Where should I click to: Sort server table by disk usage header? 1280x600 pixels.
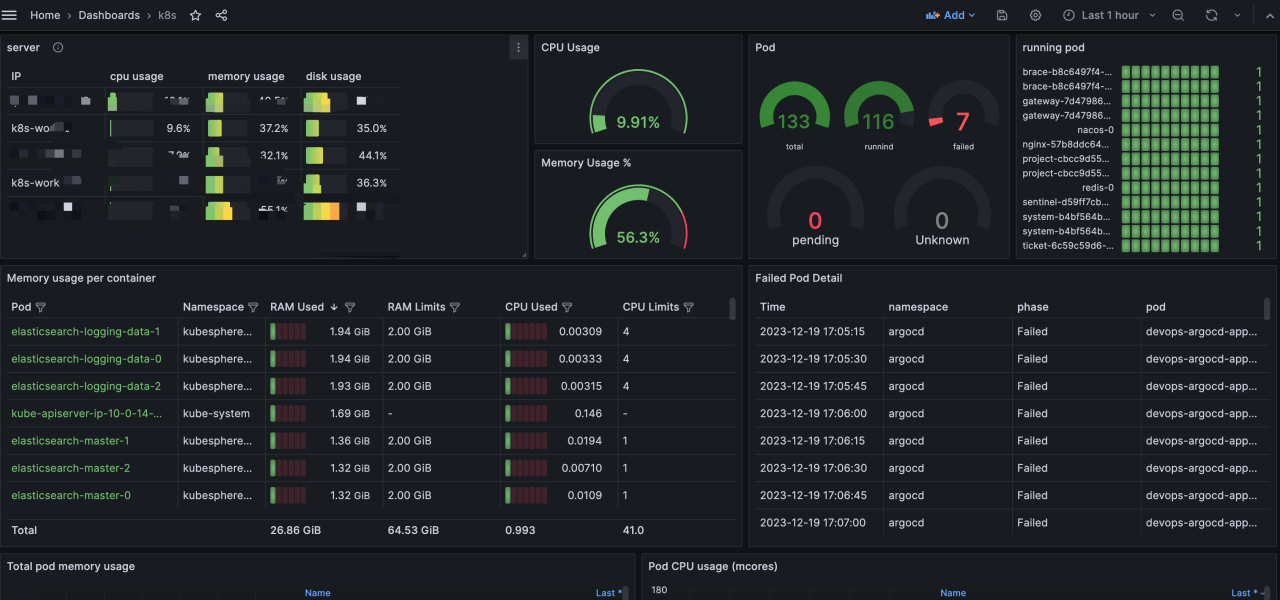334,76
